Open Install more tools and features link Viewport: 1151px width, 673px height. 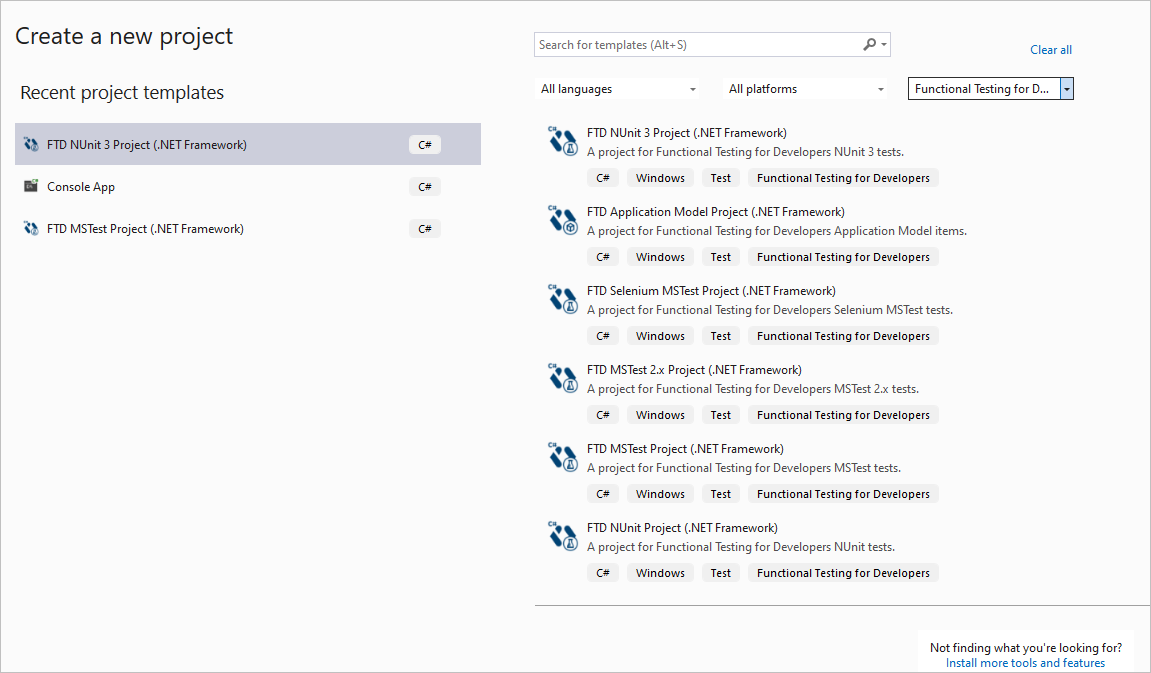pos(1025,663)
